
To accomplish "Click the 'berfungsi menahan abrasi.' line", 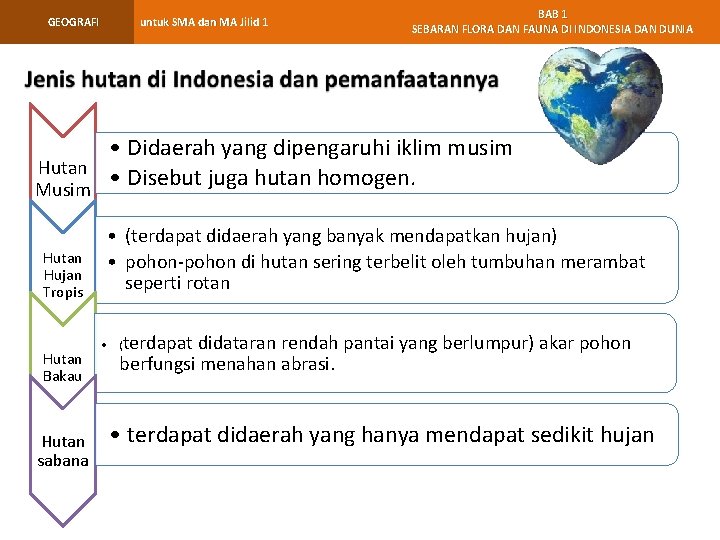I will click(227, 364).
